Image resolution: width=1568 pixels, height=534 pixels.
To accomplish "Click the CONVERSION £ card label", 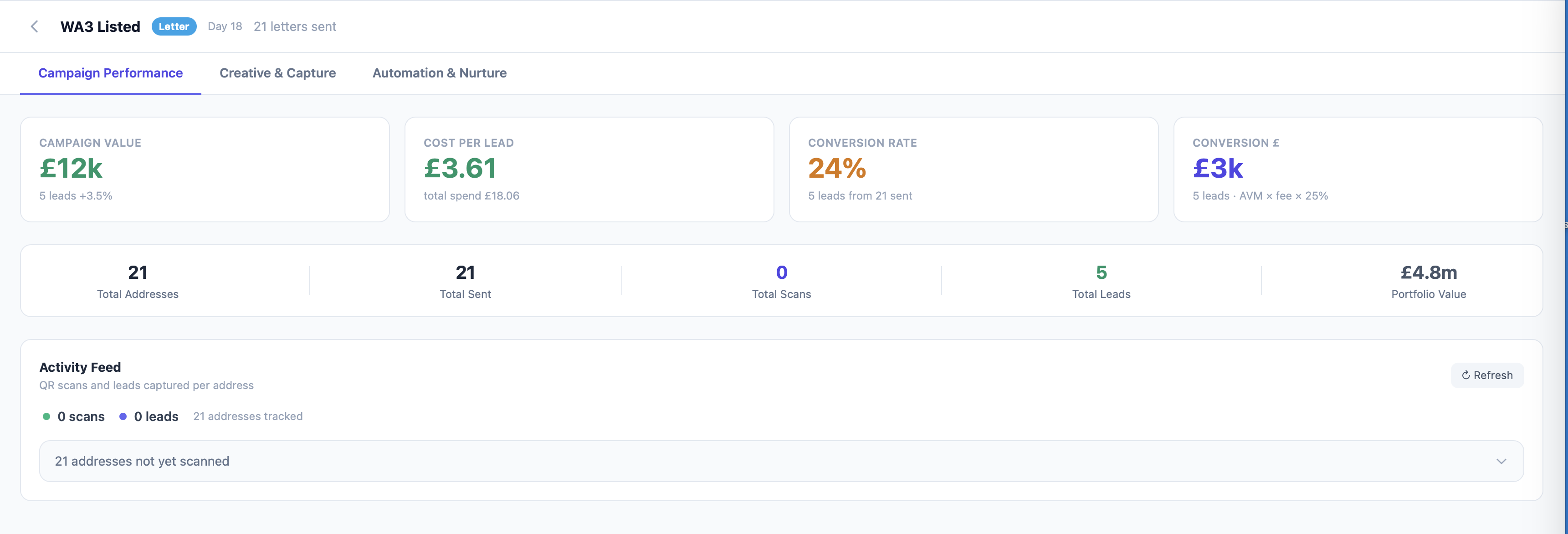I will click(x=1235, y=143).
